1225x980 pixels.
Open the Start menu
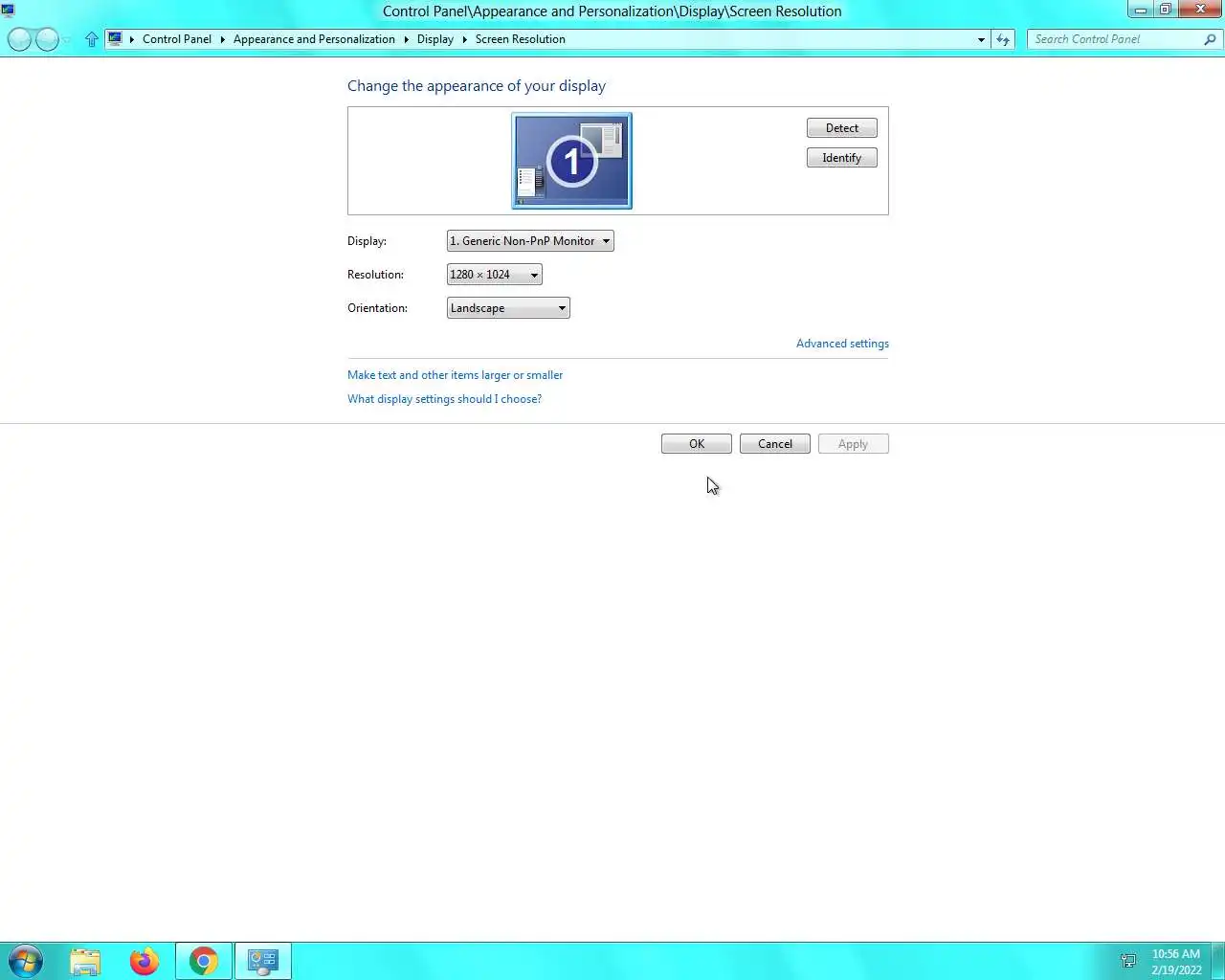(26, 961)
